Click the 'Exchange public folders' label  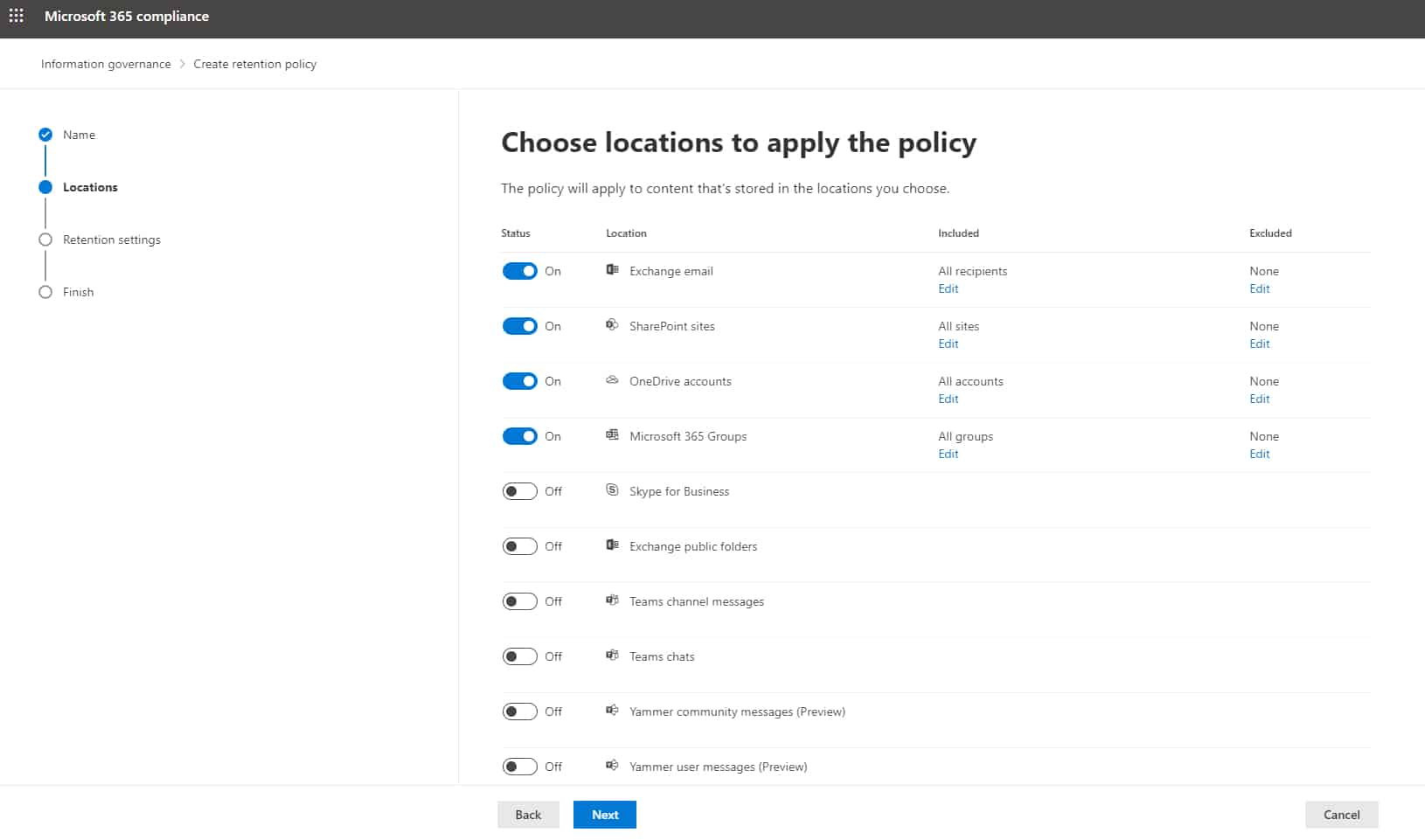coord(693,546)
